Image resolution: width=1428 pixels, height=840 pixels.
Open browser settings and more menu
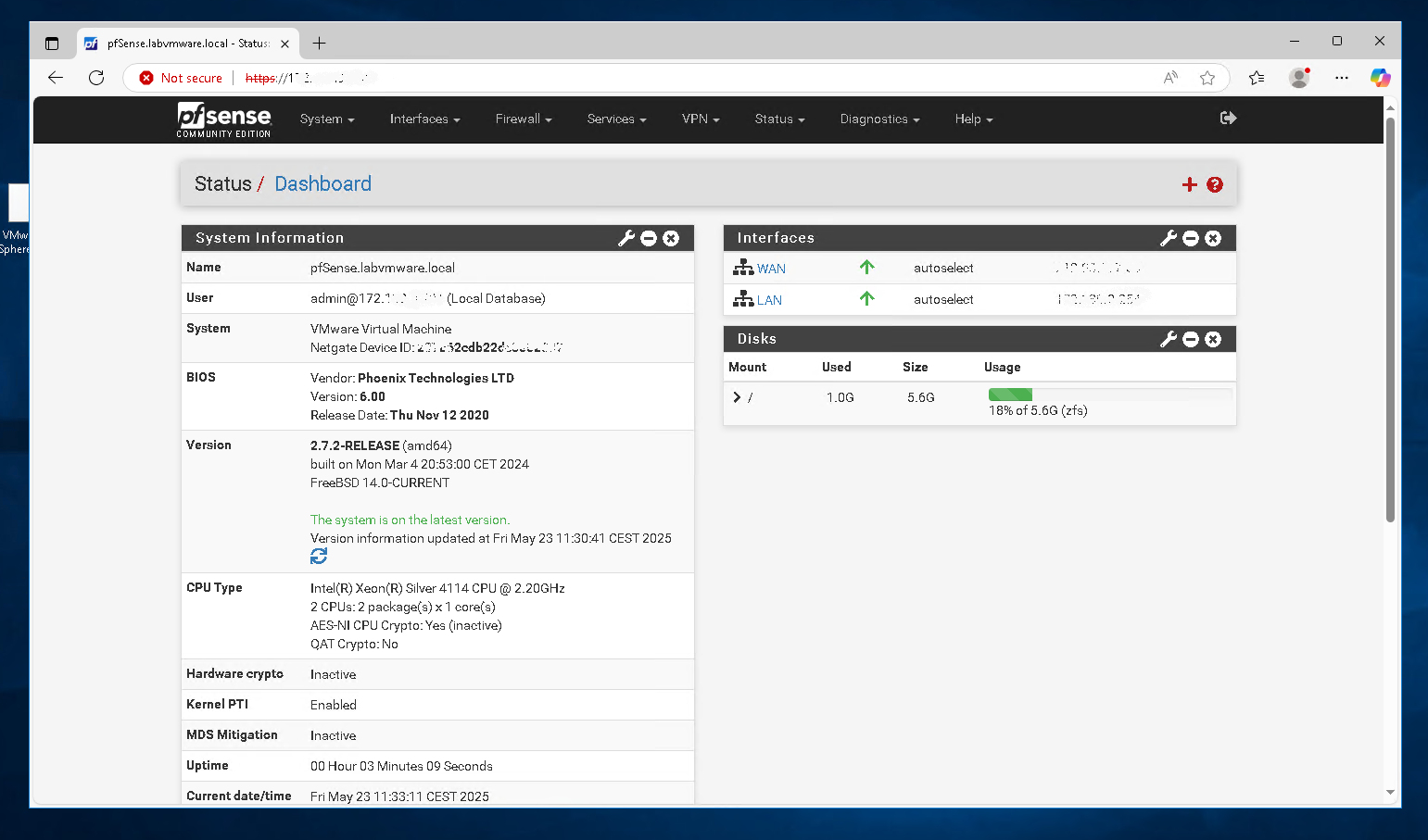point(1342,78)
